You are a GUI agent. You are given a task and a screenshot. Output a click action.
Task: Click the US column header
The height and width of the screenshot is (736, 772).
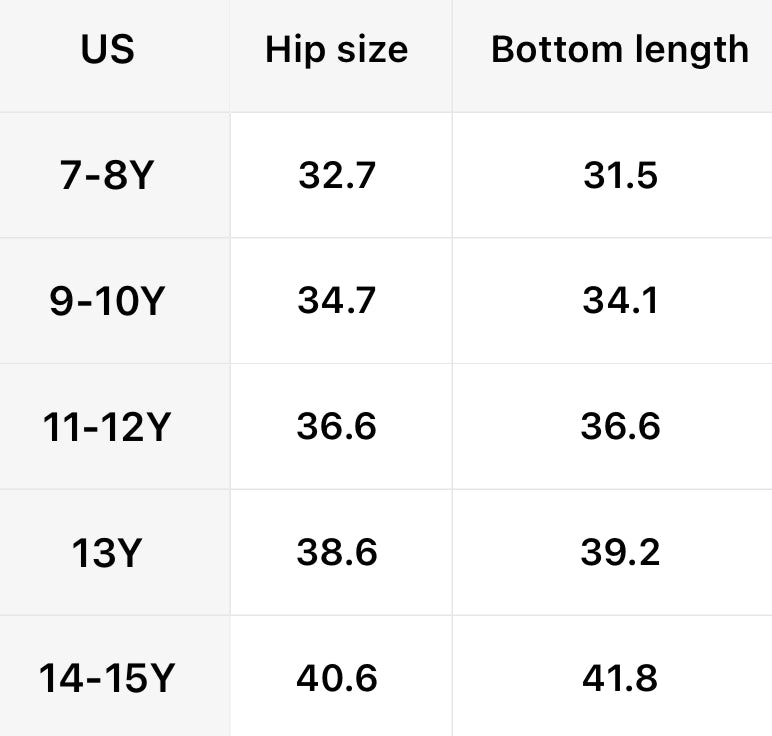(x=107, y=50)
